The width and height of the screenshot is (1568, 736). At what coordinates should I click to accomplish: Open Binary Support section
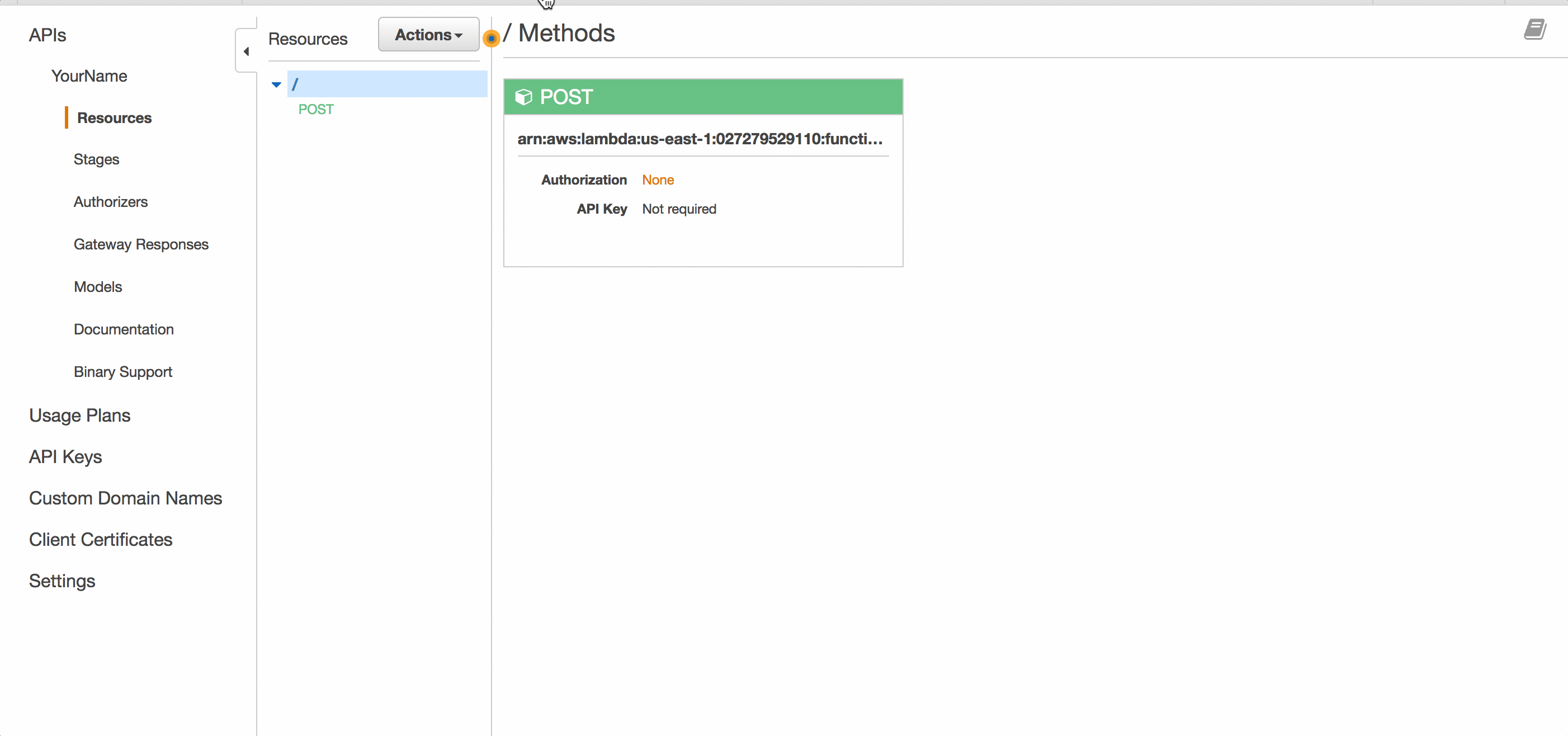pos(123,372)
